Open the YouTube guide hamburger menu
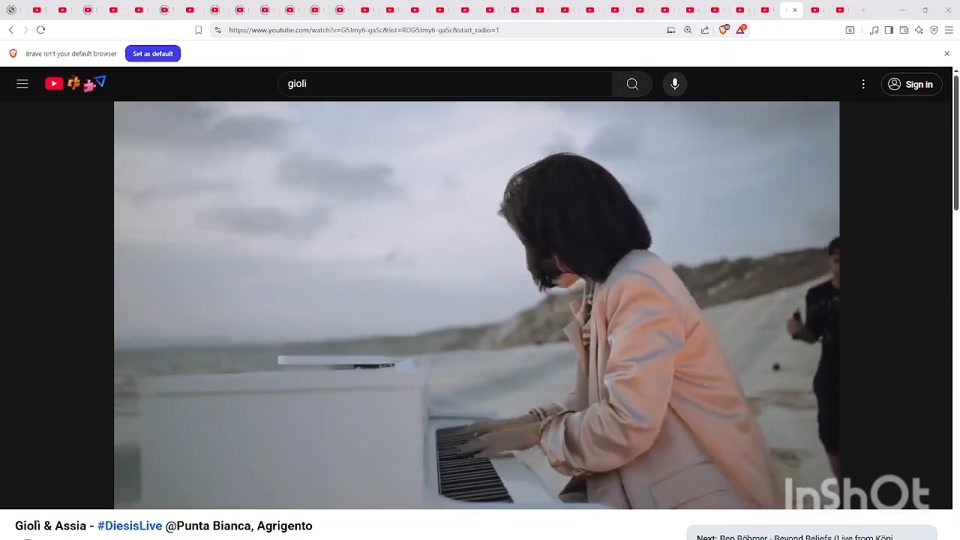The width and height of the screenshot is (960, 540). 22,84
